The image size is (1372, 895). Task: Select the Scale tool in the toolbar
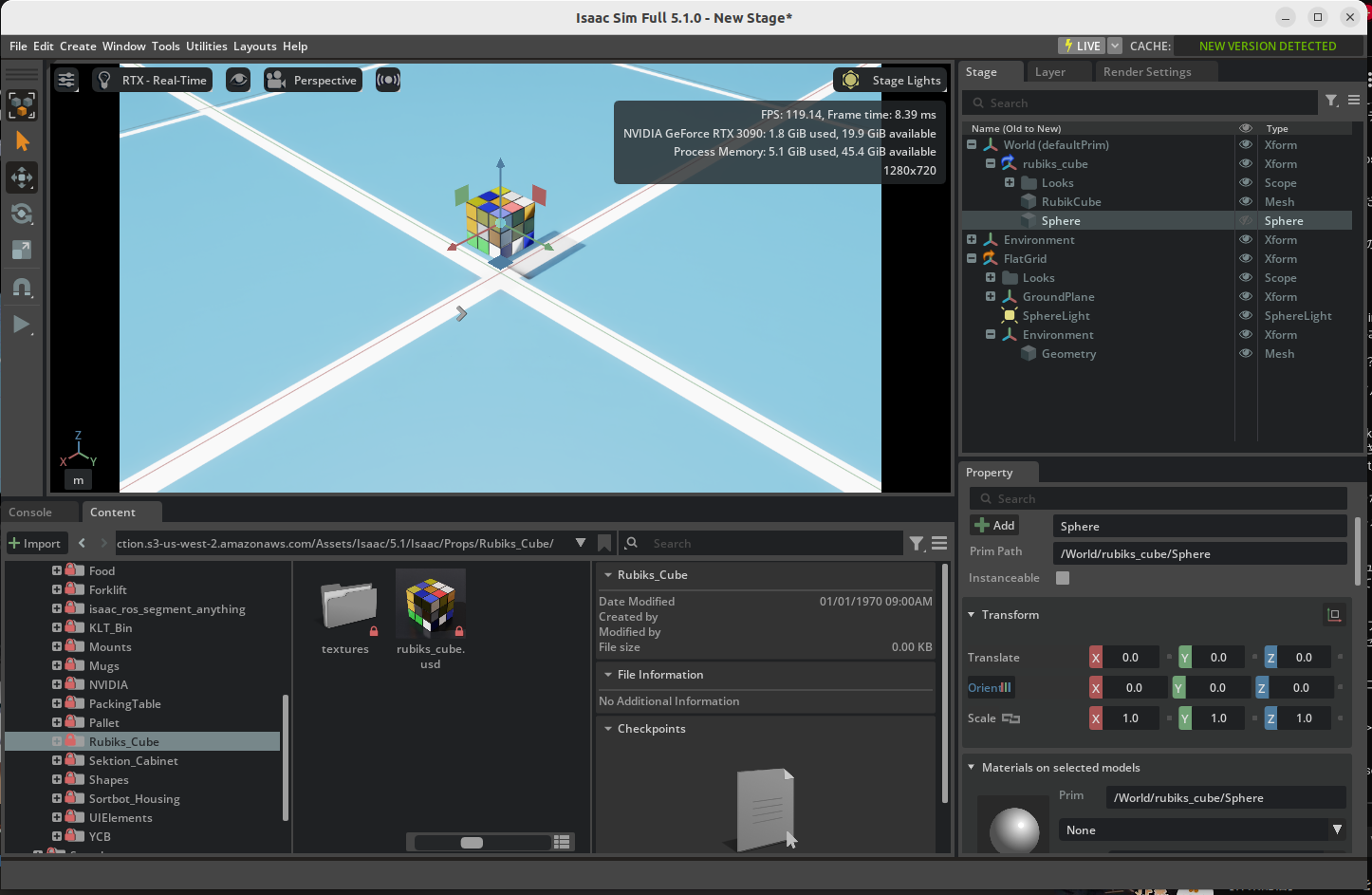pyautogui.click(x=23, y=250)
